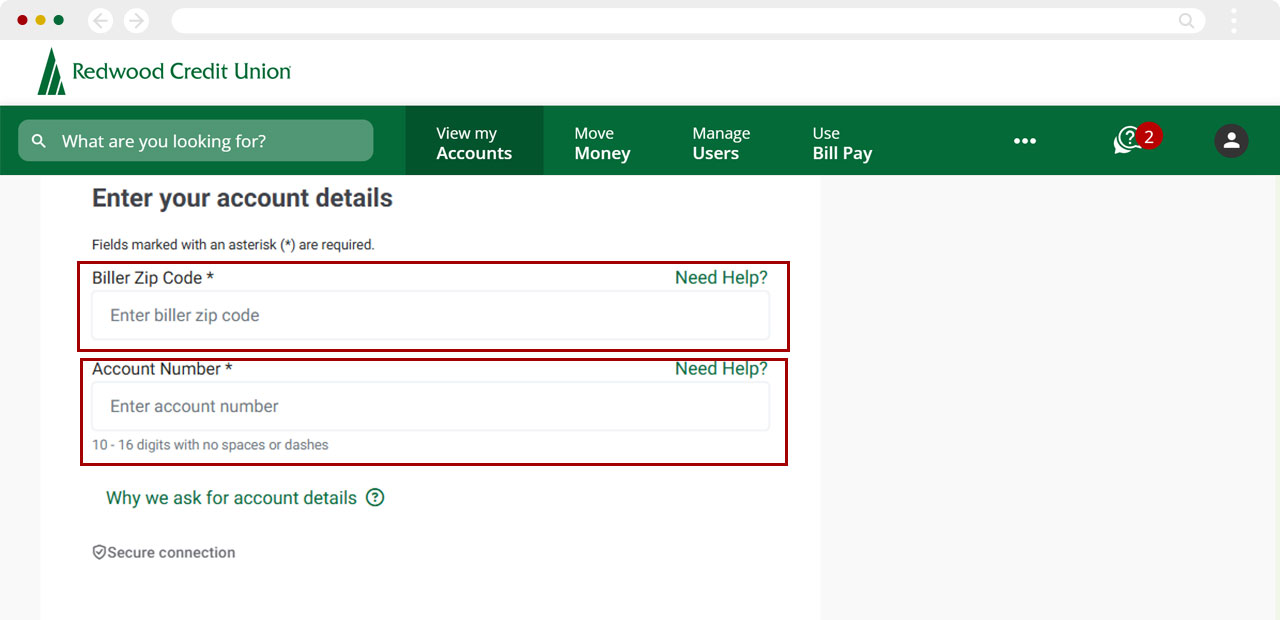Open the Why we ask for account details link
Image resolution: width=1280 pixels, height=620 pixels.
(x=231, y=498)
